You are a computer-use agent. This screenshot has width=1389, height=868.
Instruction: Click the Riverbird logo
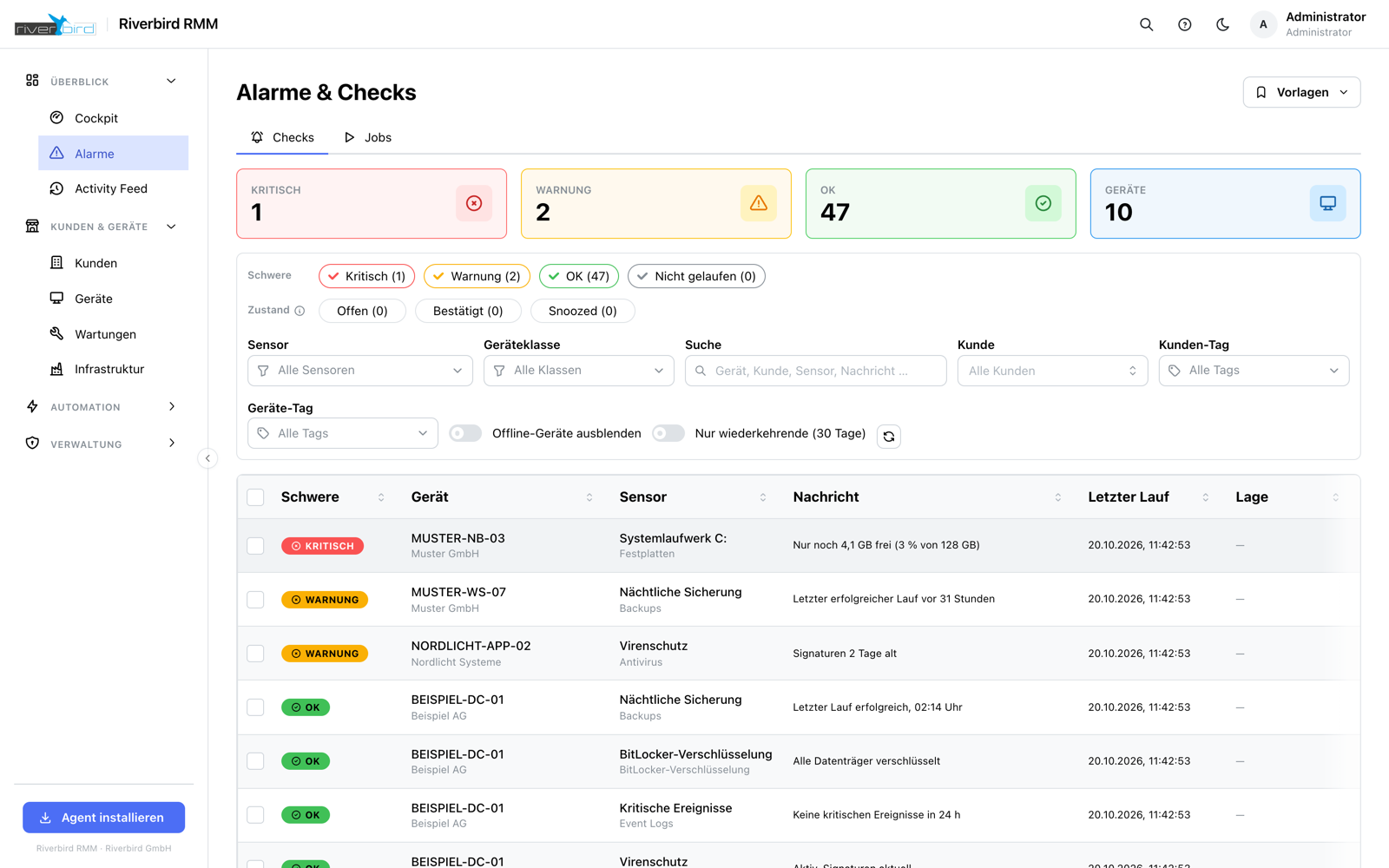55,25
